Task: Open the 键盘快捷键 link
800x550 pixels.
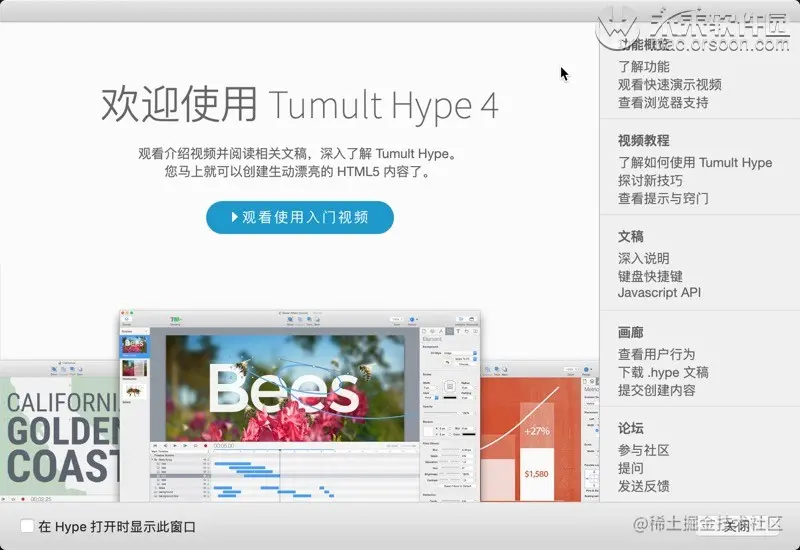Action: click(x=650, y=277)
